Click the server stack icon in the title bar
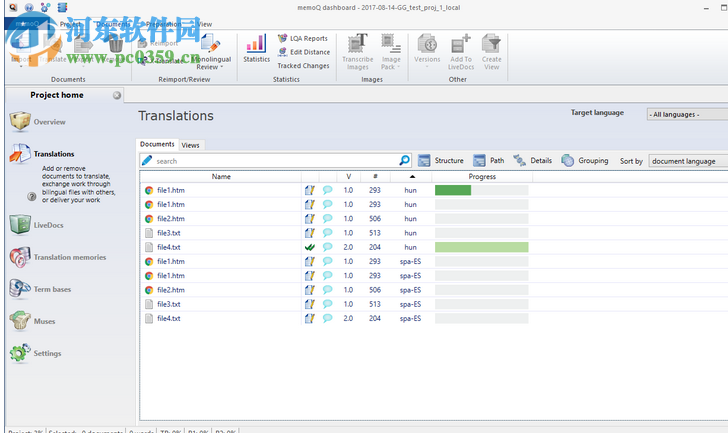Viewport: 728px width, 433px height. click(x=62, y=7)
